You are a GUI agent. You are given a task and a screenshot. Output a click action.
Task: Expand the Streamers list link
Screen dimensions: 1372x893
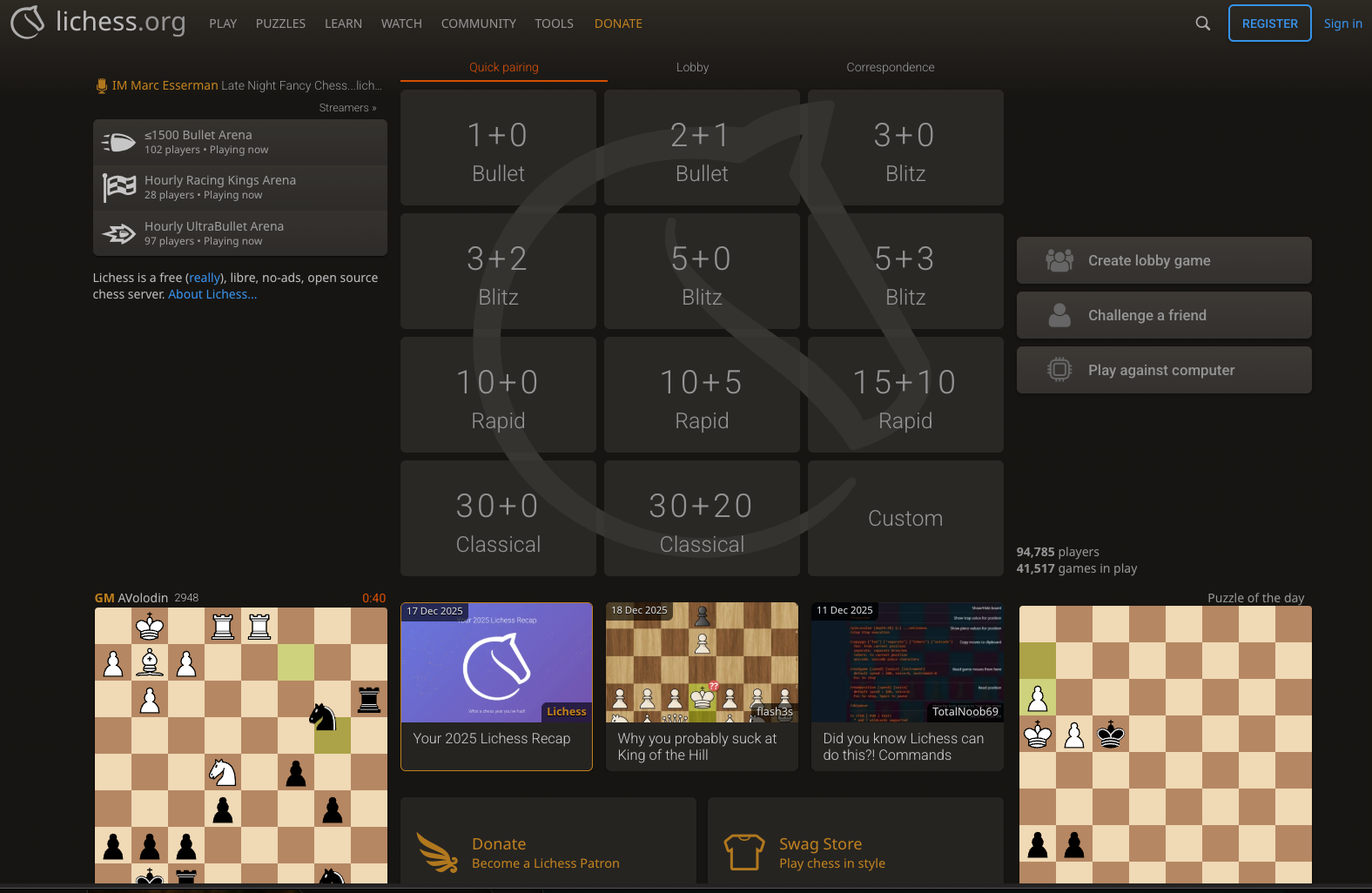click(347, 108)
